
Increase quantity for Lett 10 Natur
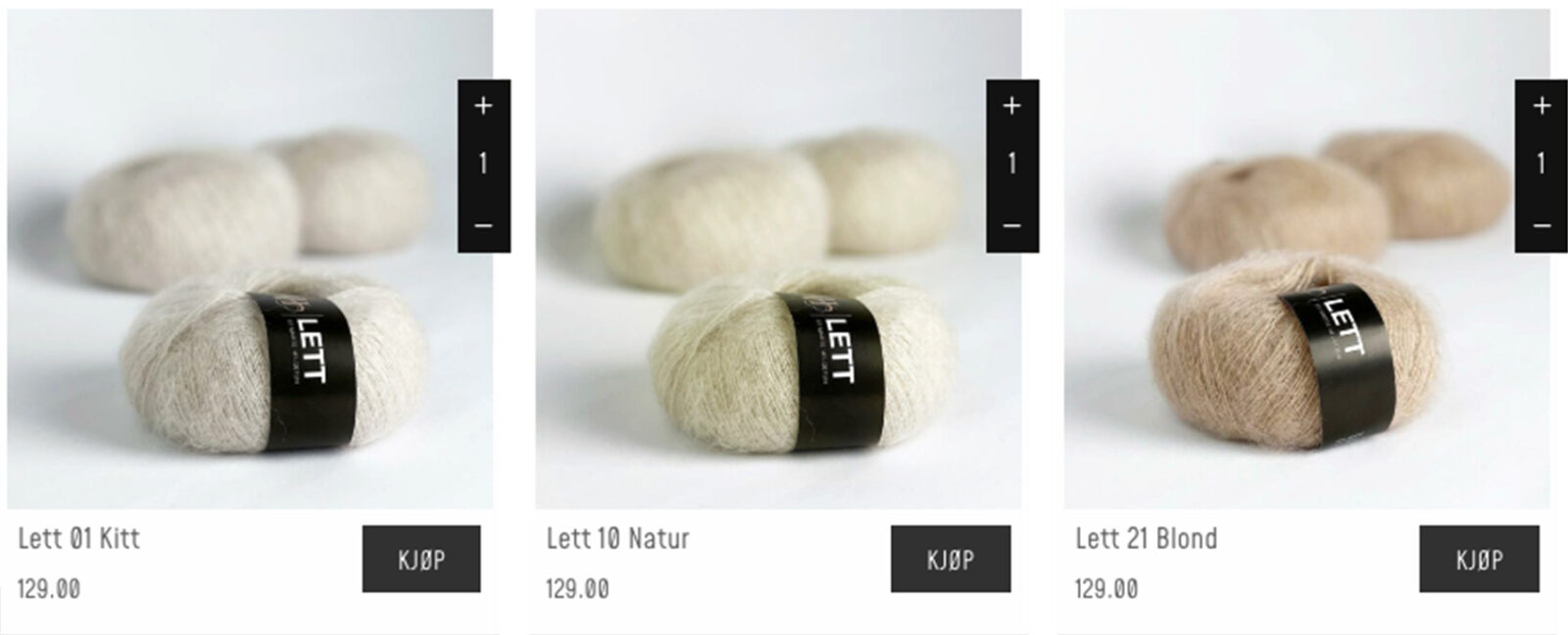(x=1012, y=106)
